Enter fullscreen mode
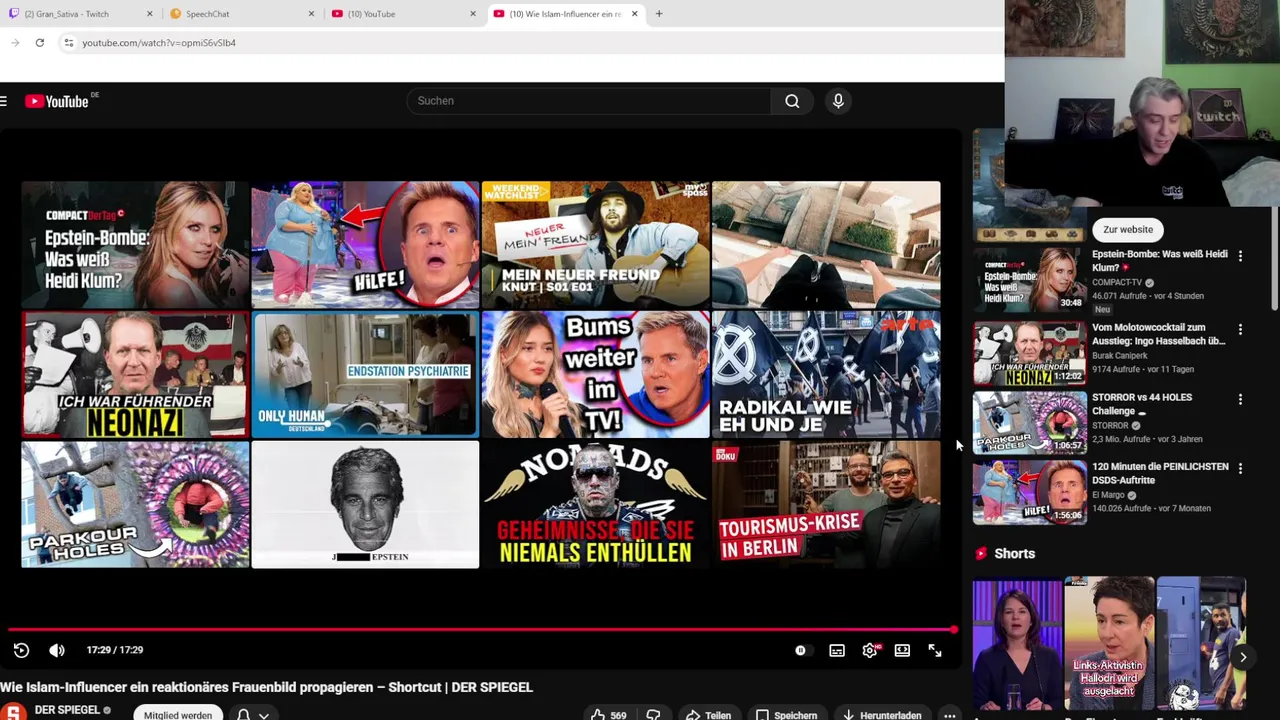 point(935,650)
